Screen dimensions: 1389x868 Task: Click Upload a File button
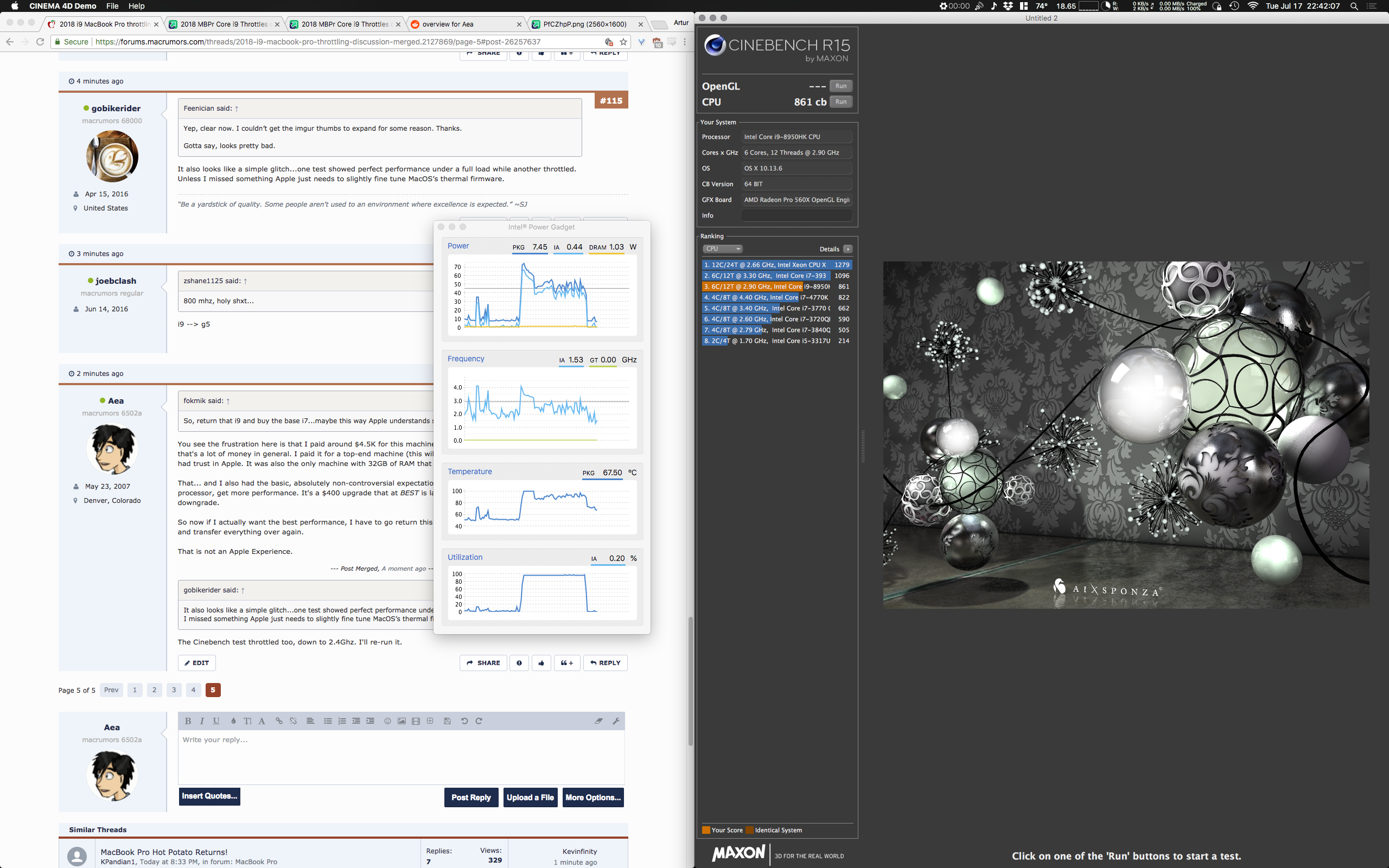tap(530, 797)
